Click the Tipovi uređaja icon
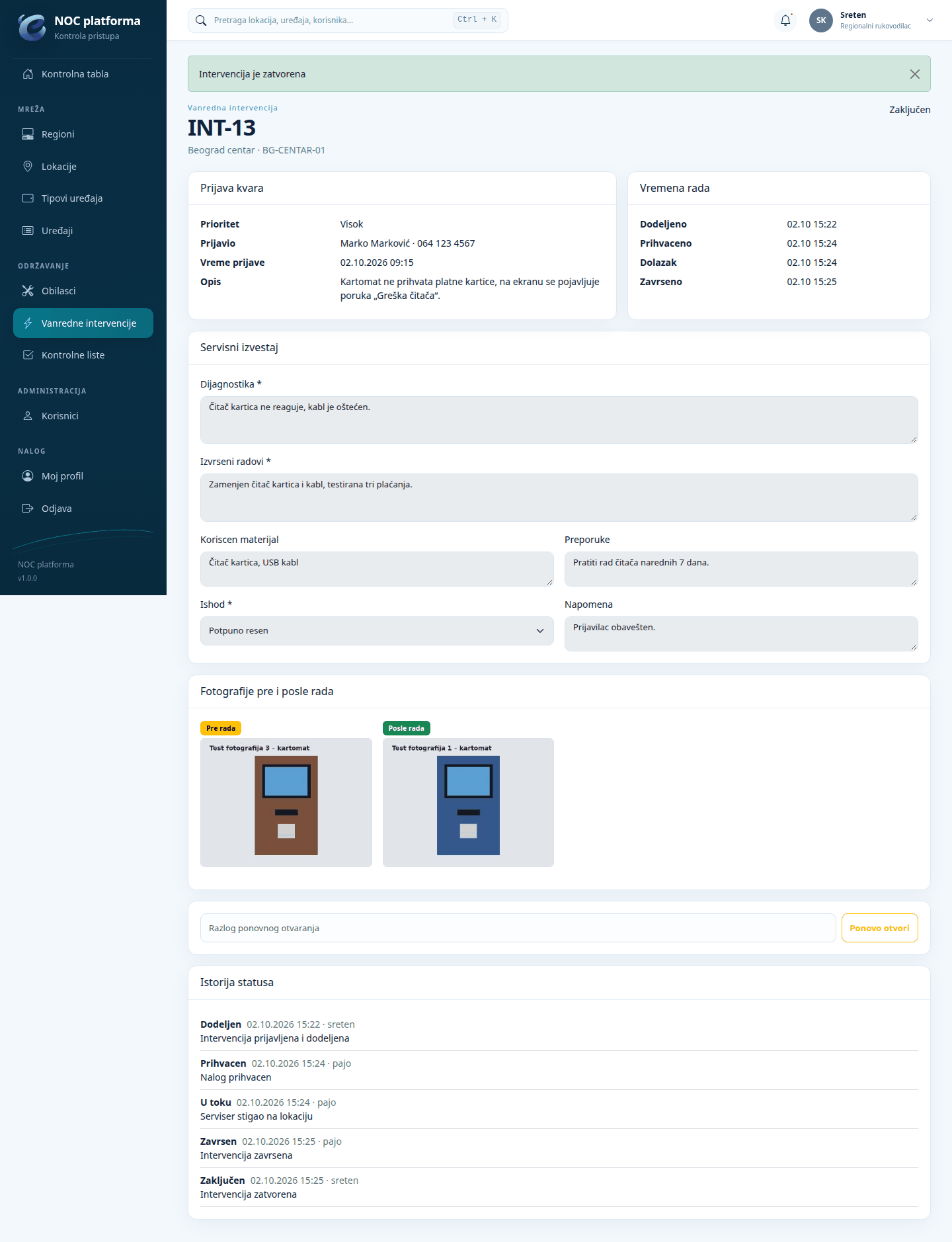This screenshot has height=1242, width=952. 28,198
